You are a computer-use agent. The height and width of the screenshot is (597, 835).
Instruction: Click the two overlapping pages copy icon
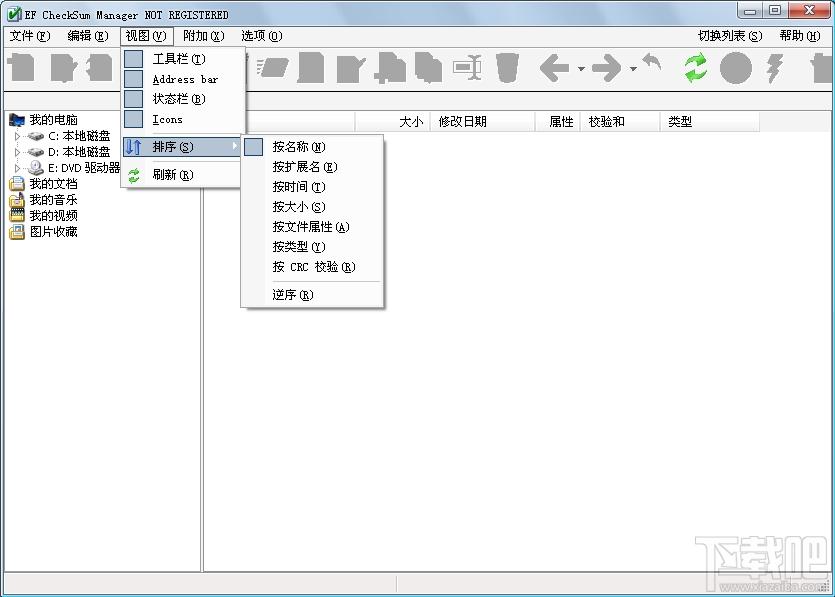click(429, 68)
